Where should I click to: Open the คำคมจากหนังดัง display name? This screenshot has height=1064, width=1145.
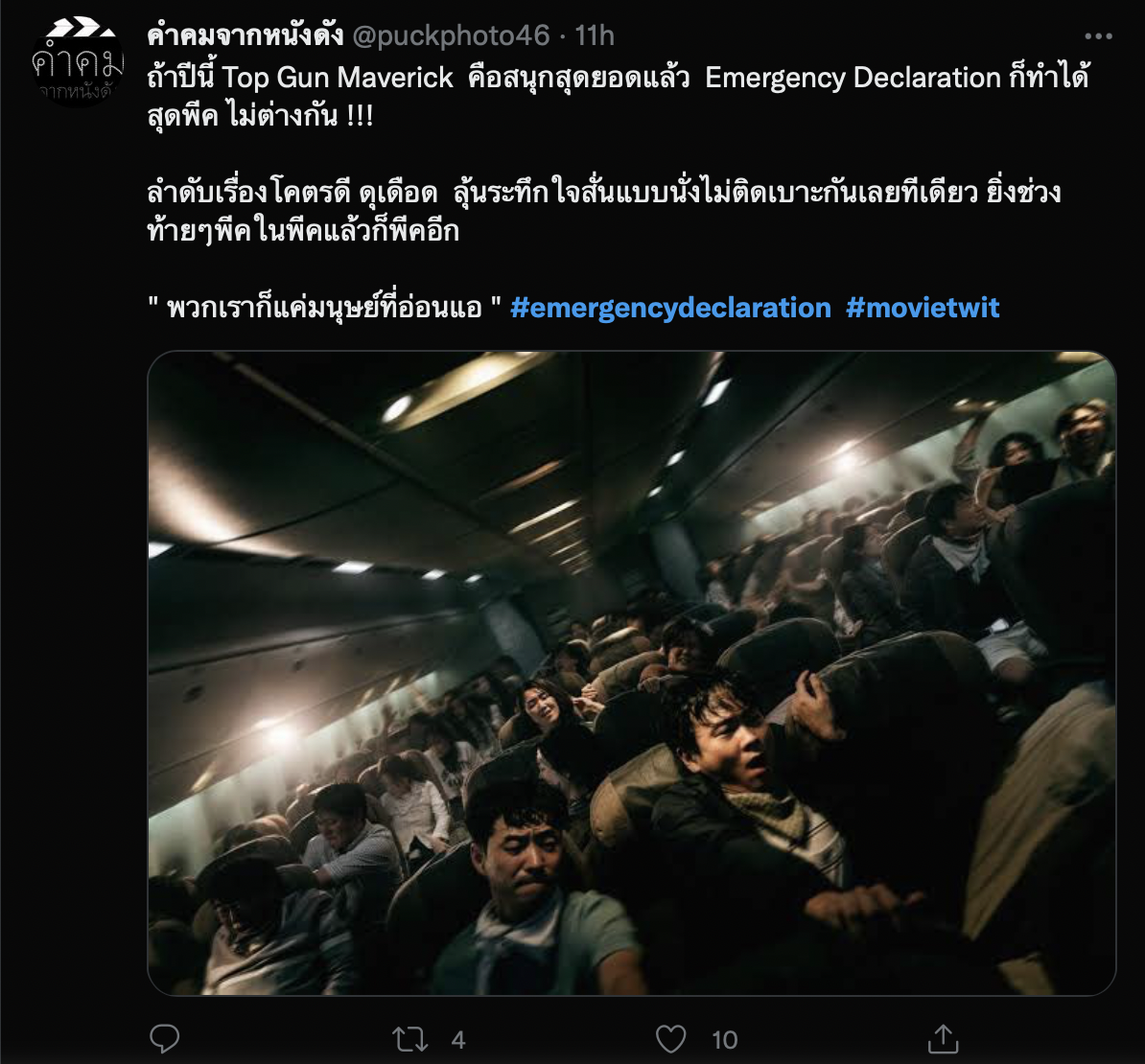pyautogui.click(x=245, y=35)
